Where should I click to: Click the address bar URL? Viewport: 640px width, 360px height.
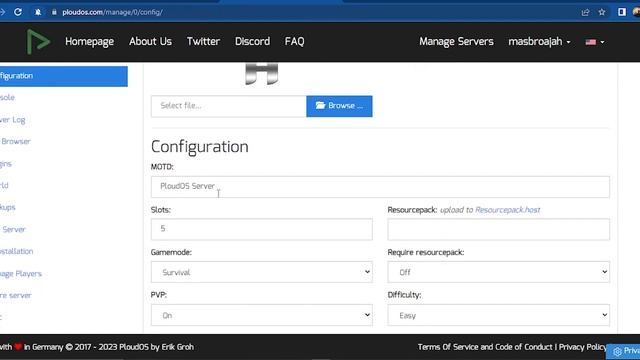pos(112,12)
